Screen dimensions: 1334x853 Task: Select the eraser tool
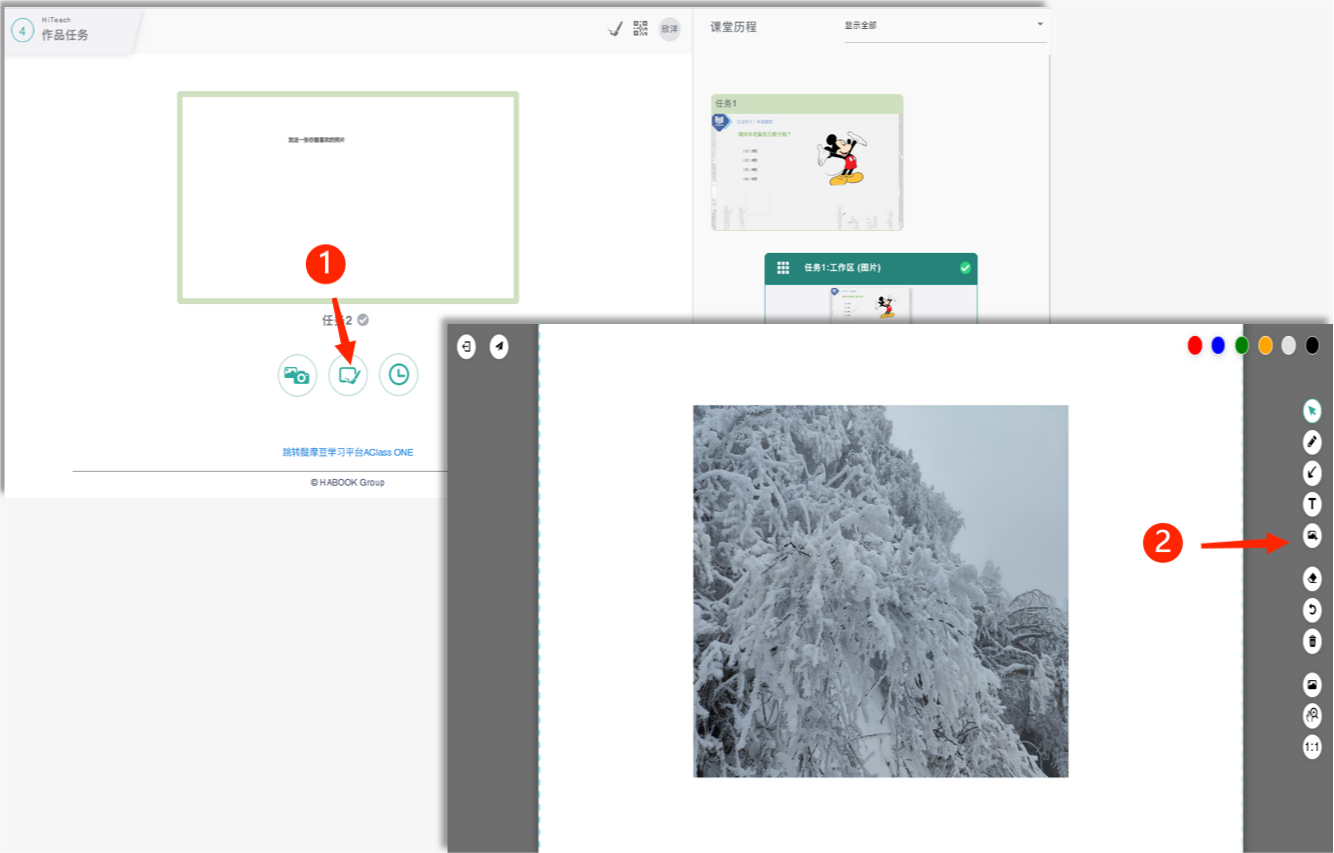(1312, 579)
